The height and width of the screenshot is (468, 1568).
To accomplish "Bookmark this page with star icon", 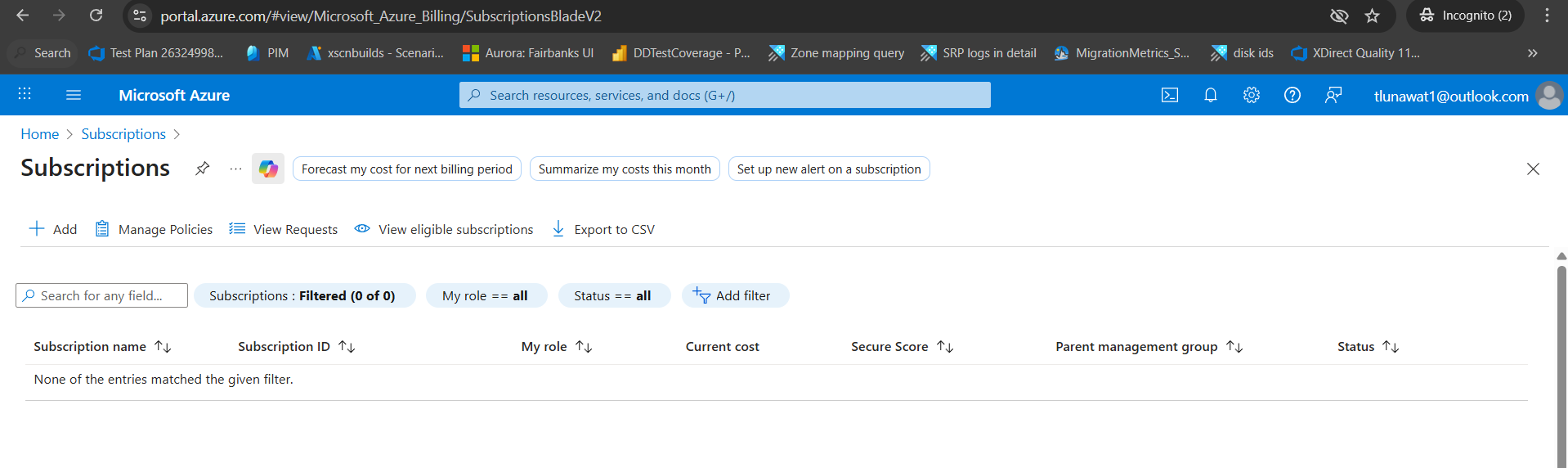I will [1373, 16].
